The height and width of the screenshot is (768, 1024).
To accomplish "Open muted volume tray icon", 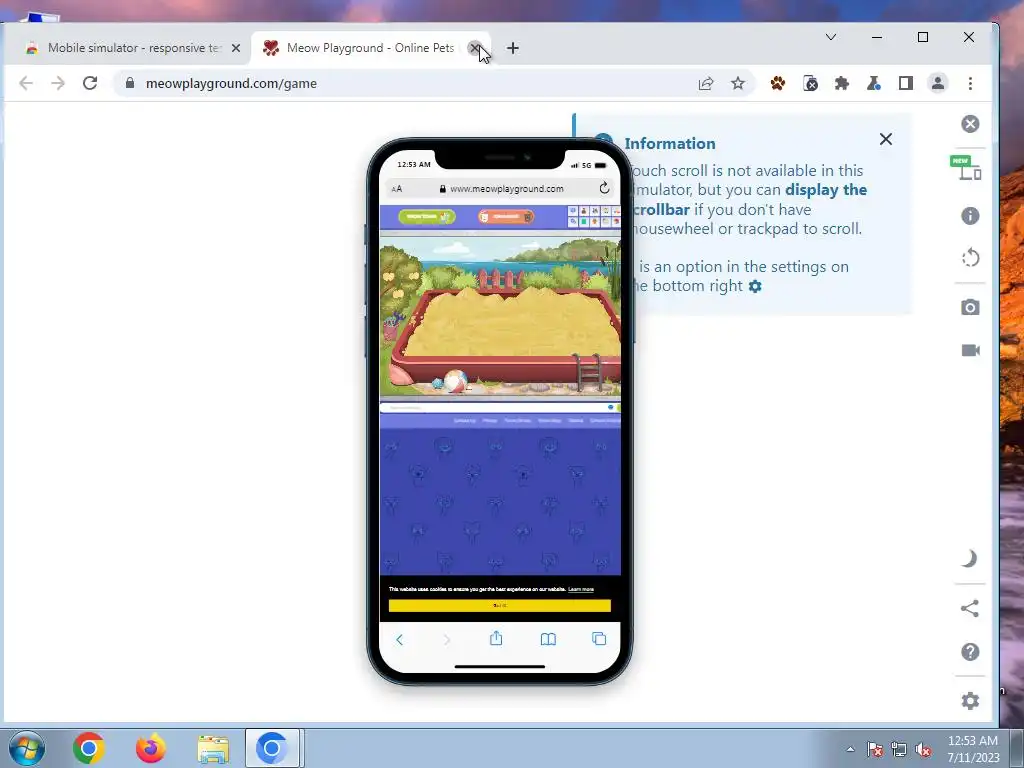I will tap(923, 750).
